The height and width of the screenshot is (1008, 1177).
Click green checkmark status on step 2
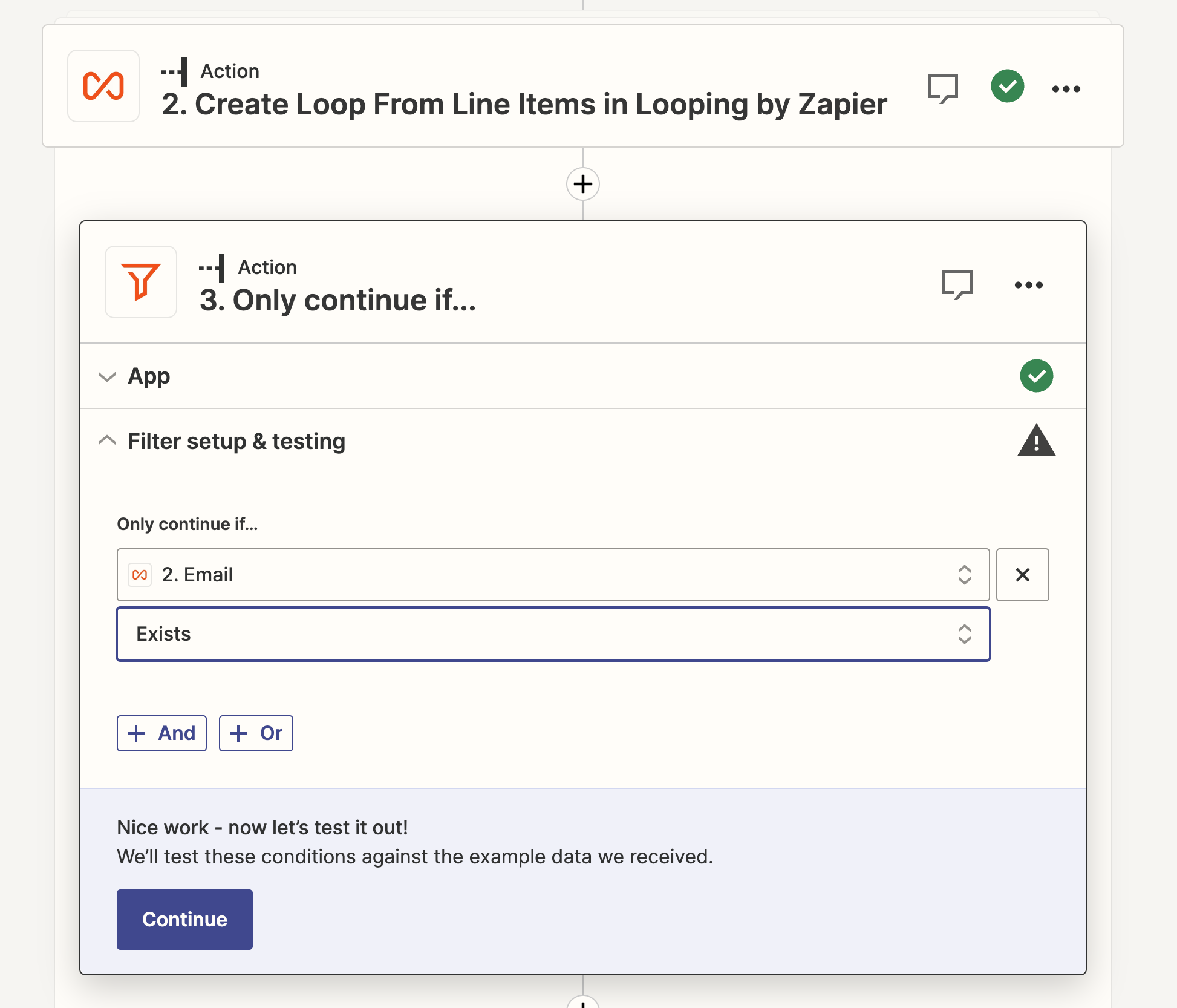pyautogui.click(x=1007, y=87)
